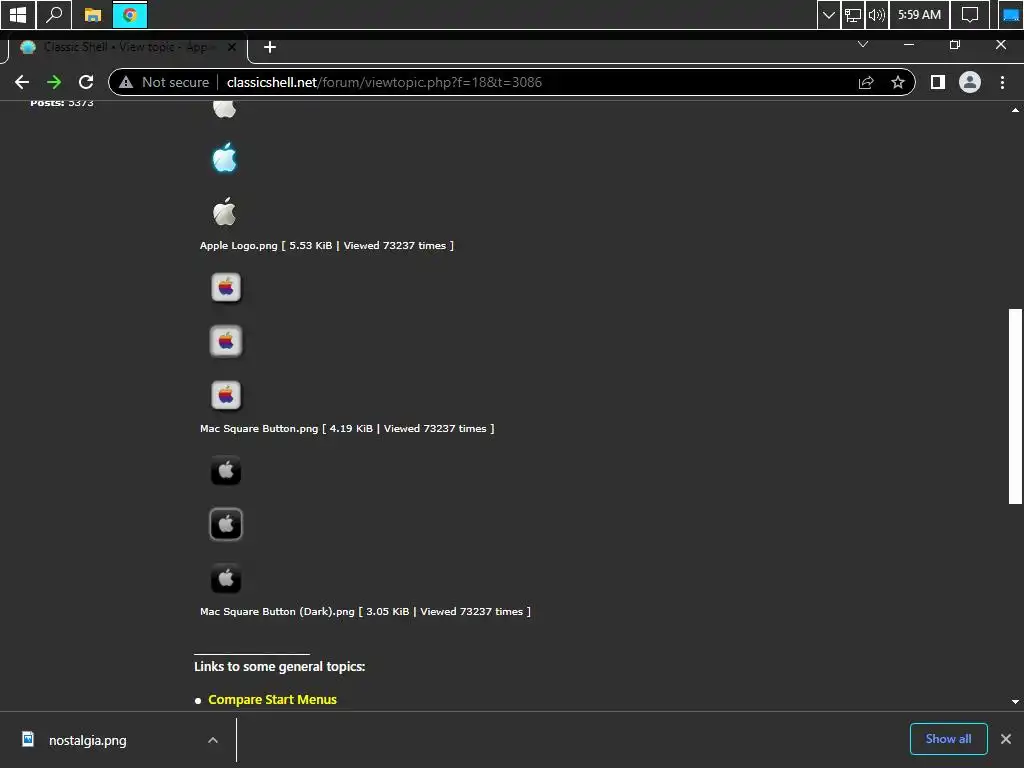
Task: Open volume control tray icon
Action: pyautogui.click(x=876, y=14)
